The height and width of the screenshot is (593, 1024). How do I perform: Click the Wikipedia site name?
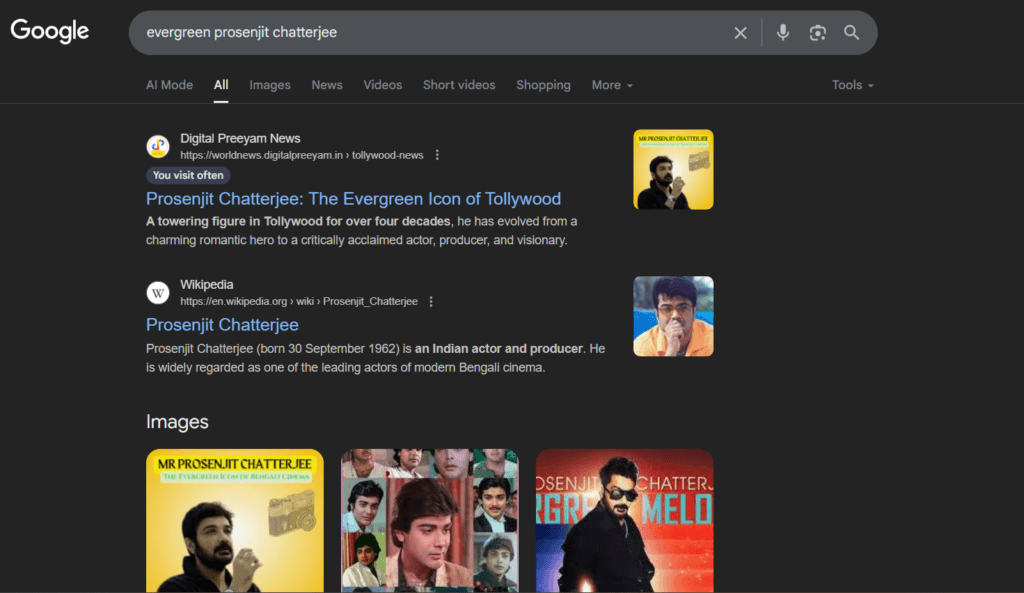(x=207, y=285)
